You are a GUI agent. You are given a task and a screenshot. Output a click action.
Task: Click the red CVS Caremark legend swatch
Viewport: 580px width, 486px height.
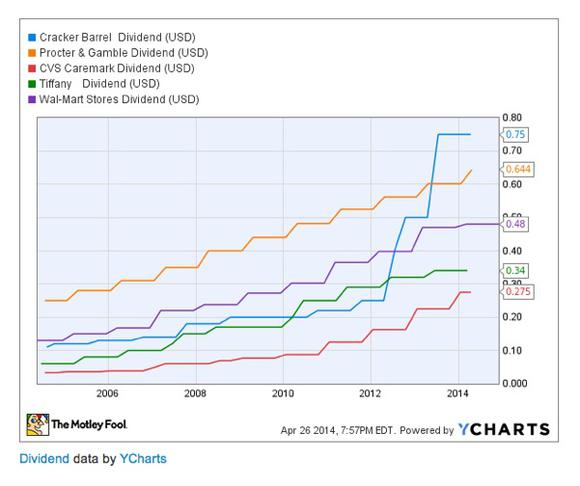tap(32, 68)
